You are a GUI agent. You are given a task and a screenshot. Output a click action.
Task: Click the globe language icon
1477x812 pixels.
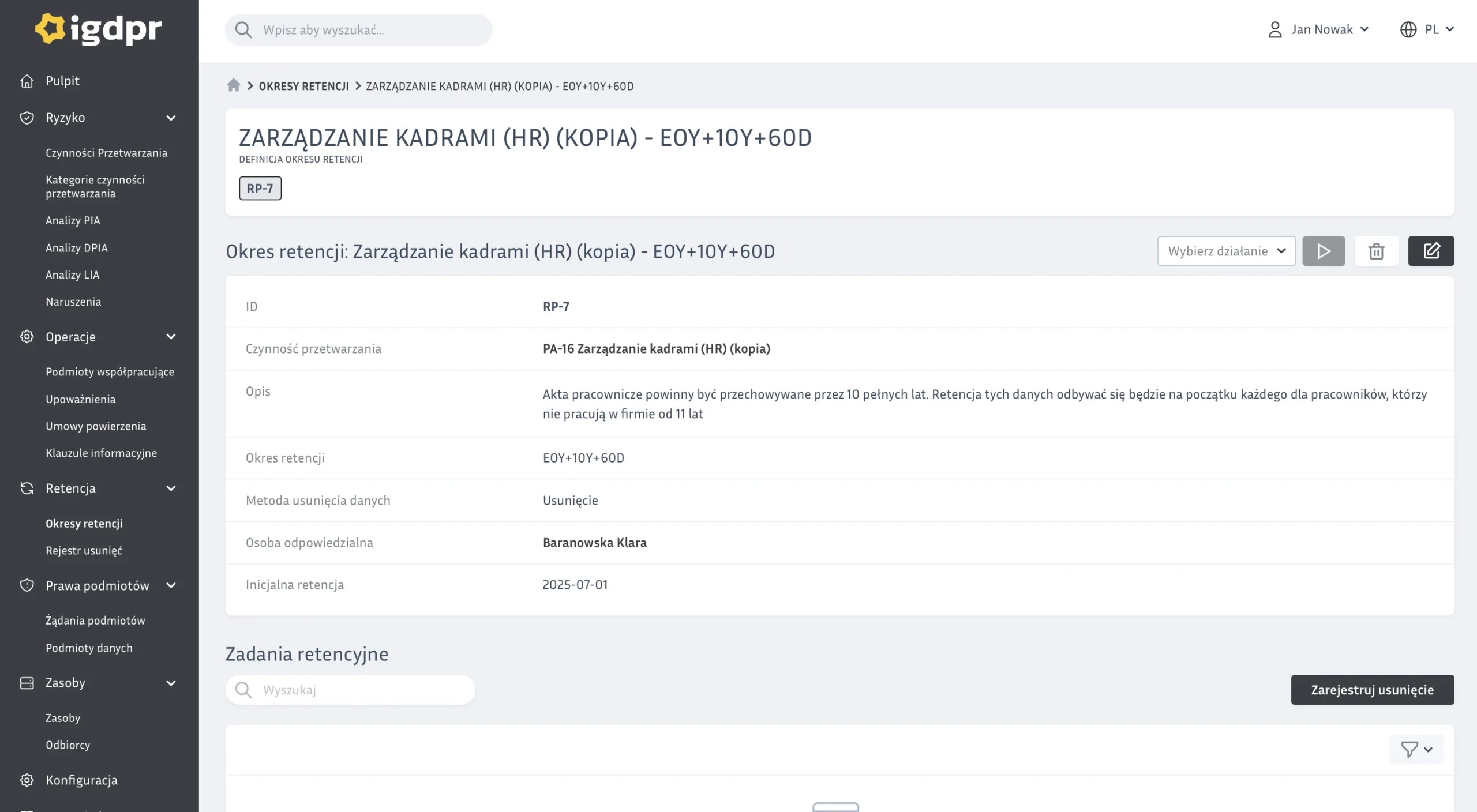1408,29
